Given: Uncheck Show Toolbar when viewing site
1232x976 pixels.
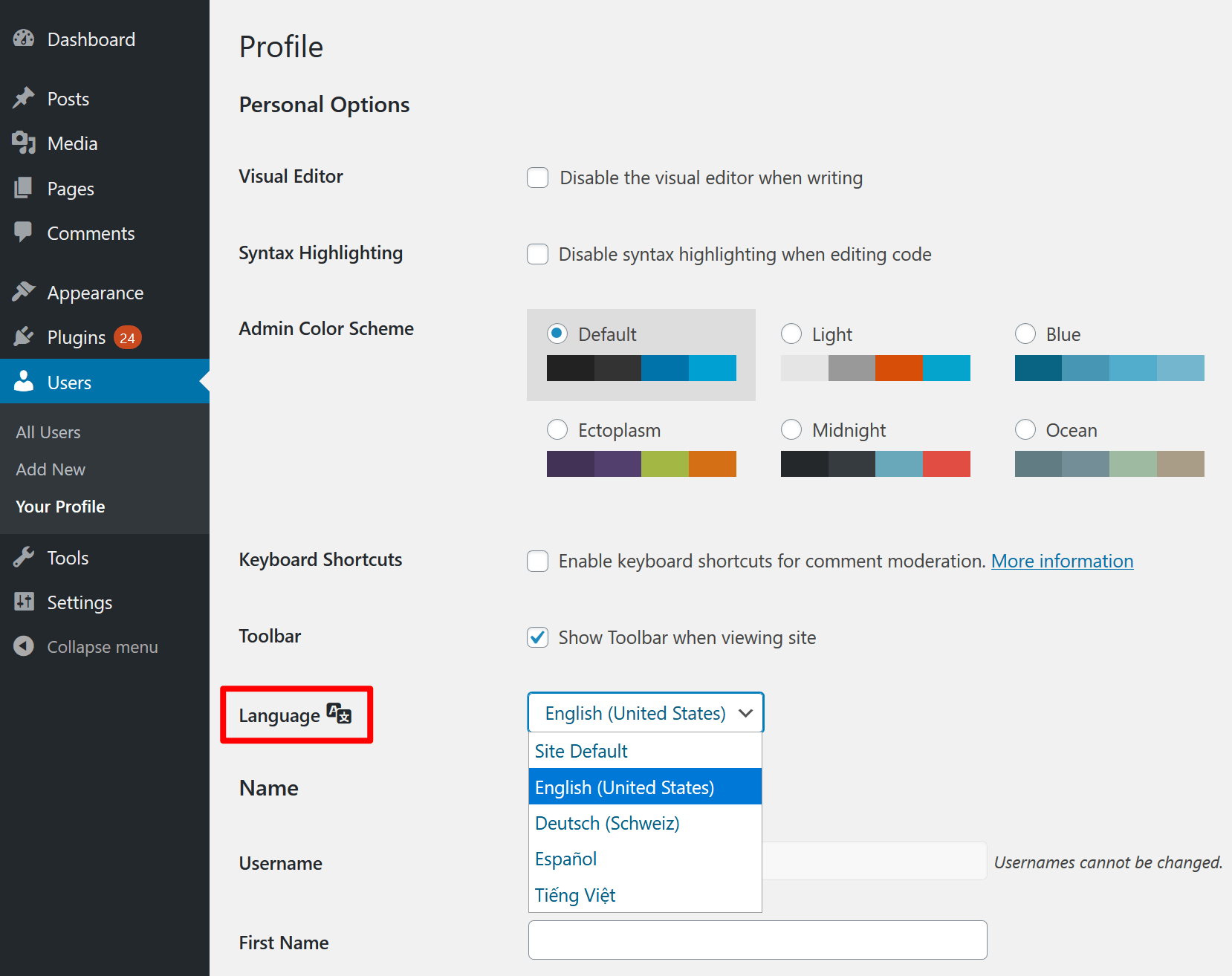Looking at the screenshot, I should coord(537,637).
